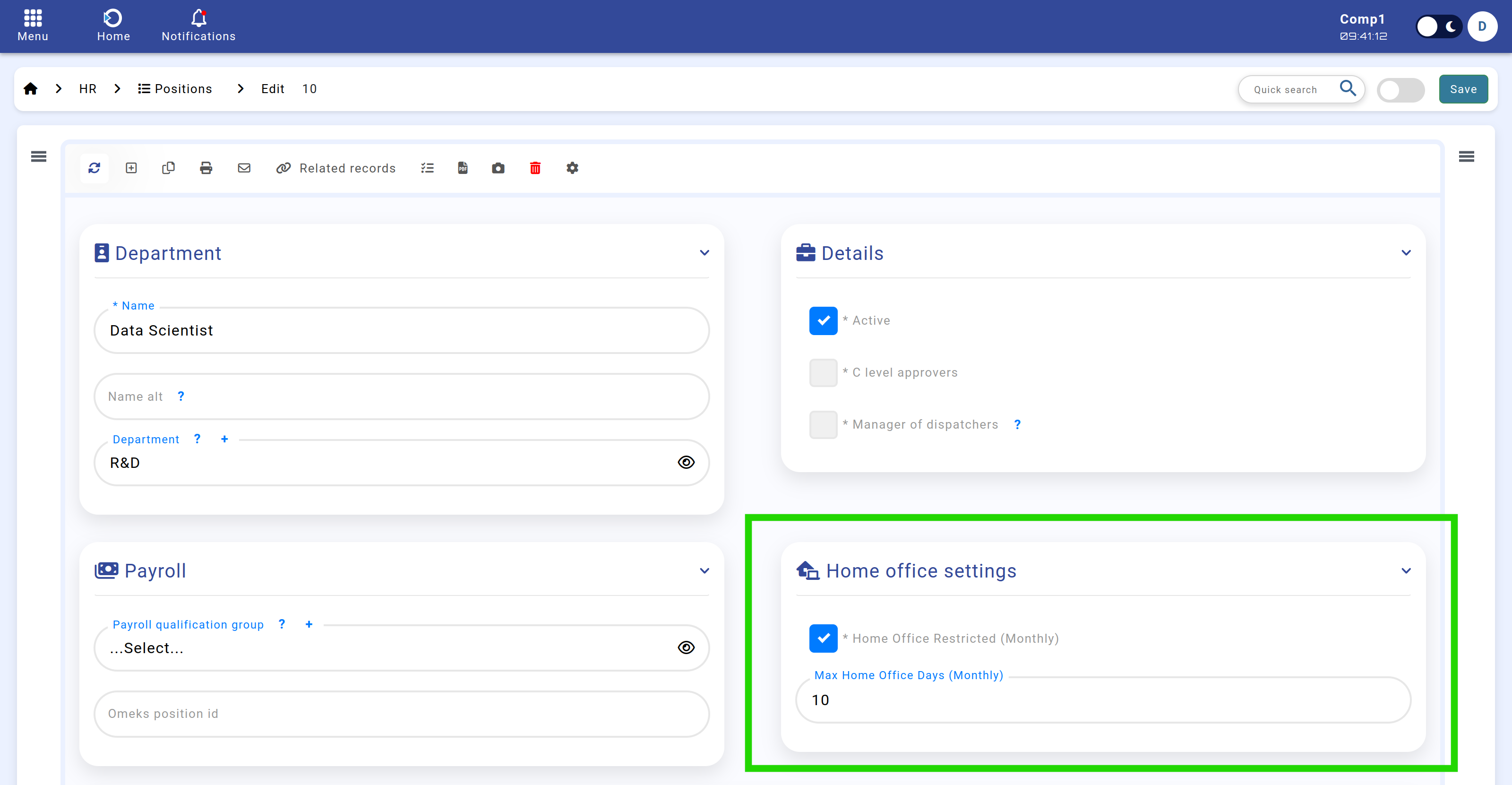Click the breadcrumb home icon

click(31, 89)
